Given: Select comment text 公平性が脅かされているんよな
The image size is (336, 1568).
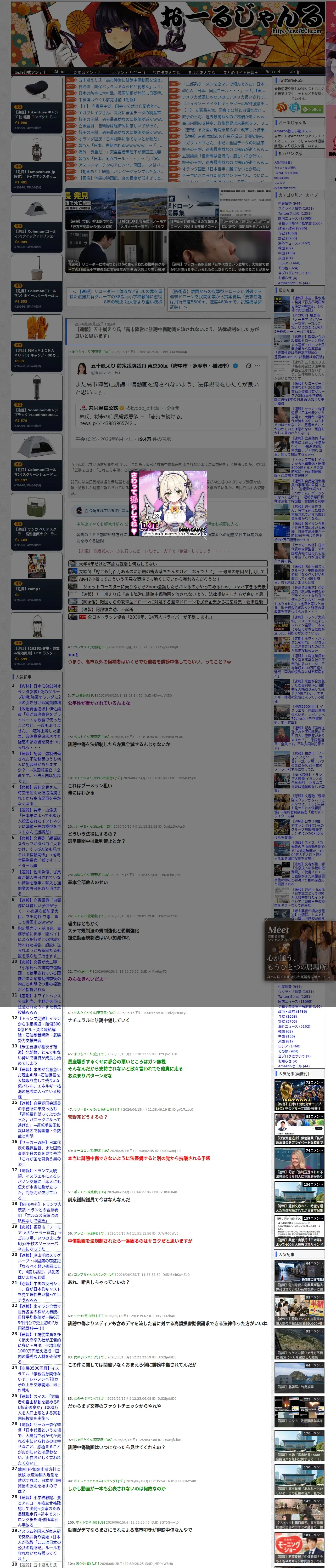Looking at the screenshot, I should tap(99, 703).
